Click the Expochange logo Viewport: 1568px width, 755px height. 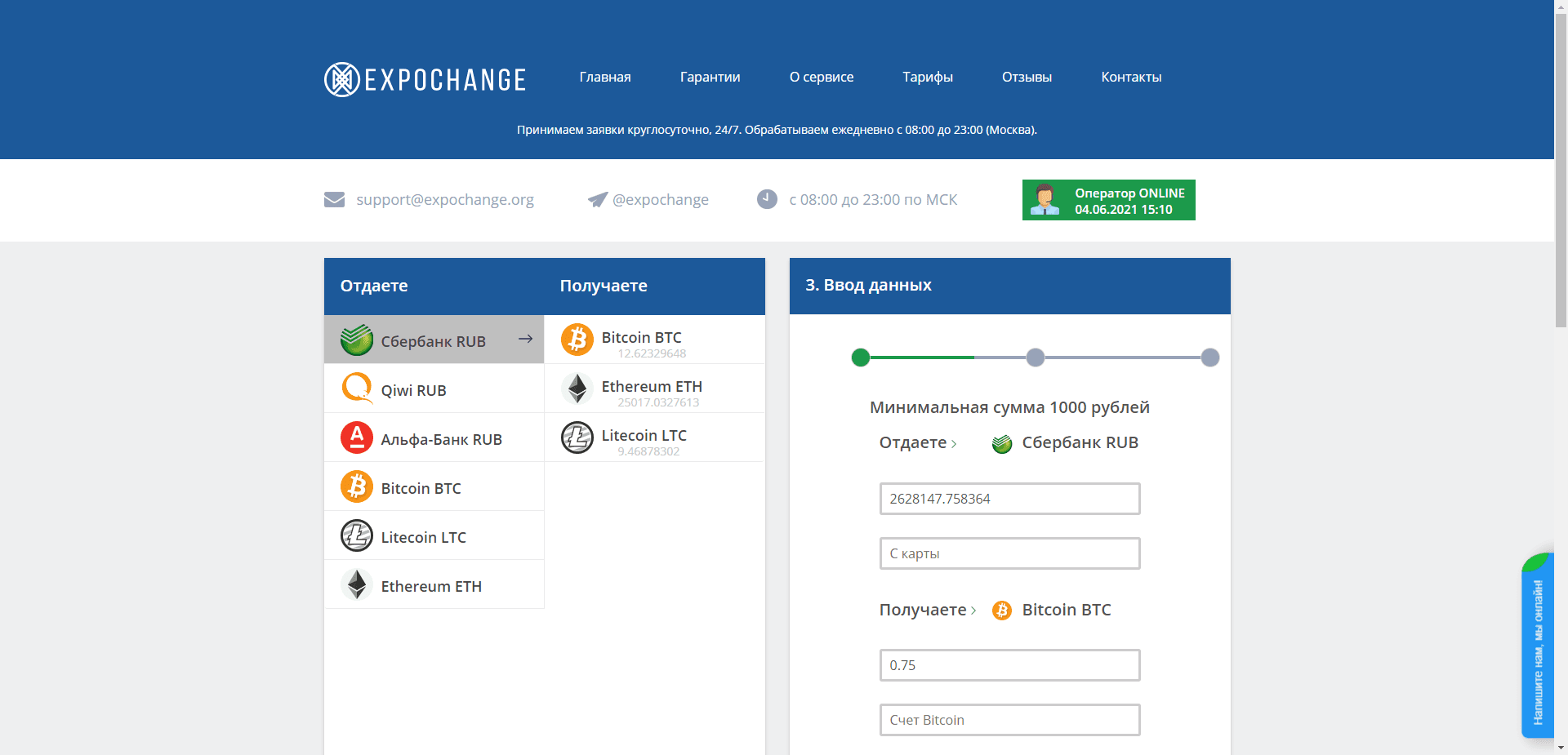point(424,78)
